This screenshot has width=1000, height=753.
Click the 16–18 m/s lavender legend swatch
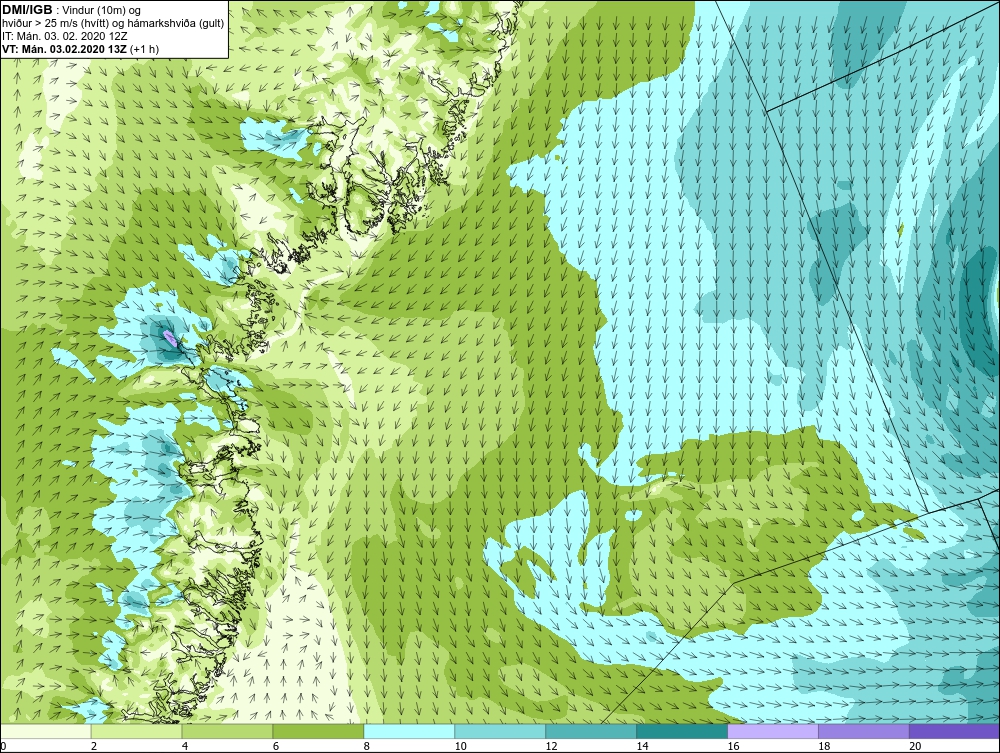pos(772,731)
